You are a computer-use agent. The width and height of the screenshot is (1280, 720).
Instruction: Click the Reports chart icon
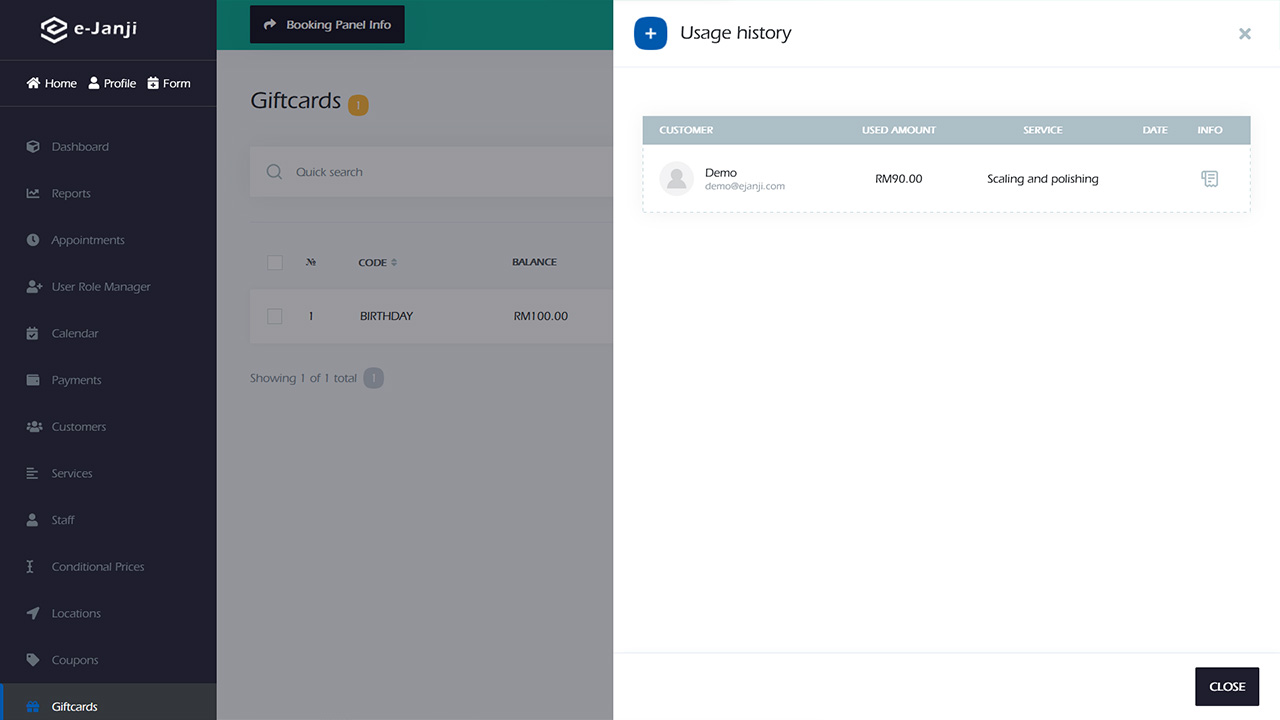[33, 194]
